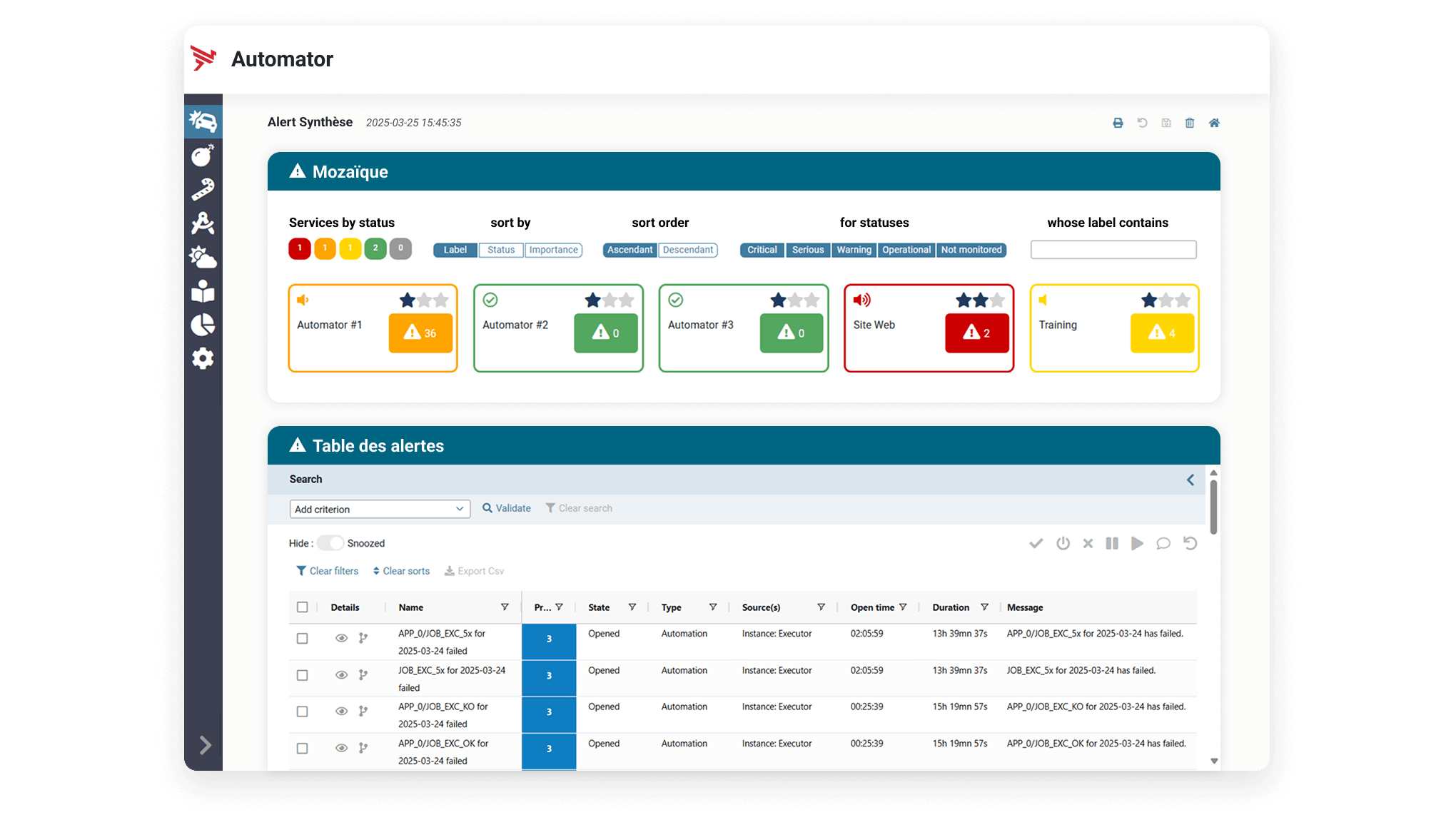The height and width of the screenshot is (820, 1456).
Task: Open settings gear in sidebar
Action: click(x=203, y=358)
